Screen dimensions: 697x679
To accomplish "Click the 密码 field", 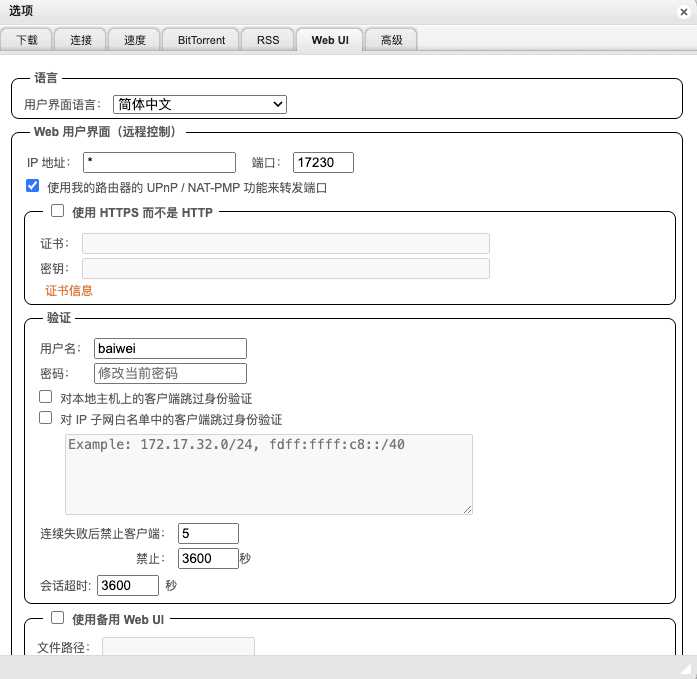I will pos(170,373).
